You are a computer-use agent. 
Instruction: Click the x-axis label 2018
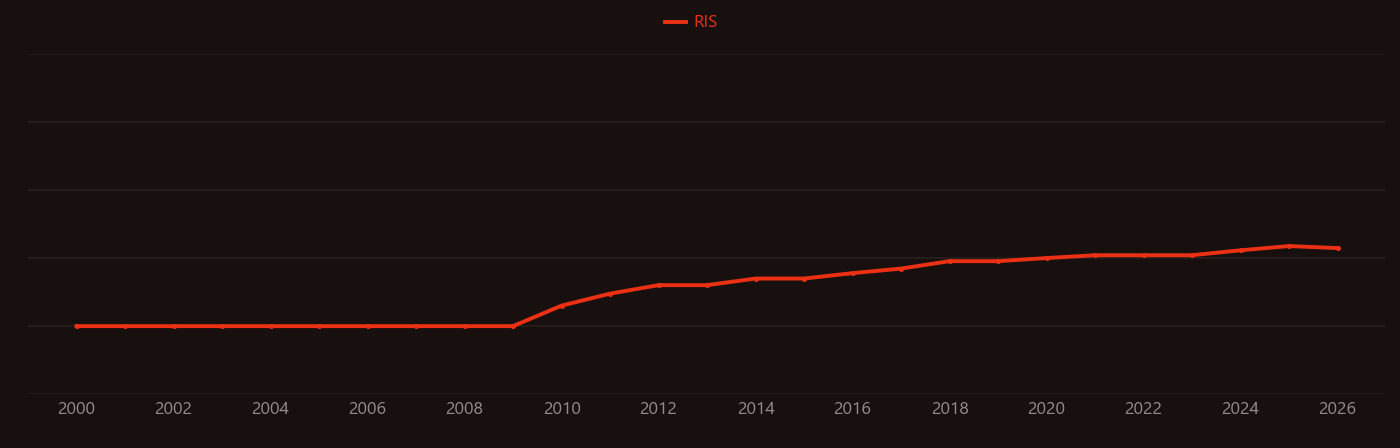point(950,409)
